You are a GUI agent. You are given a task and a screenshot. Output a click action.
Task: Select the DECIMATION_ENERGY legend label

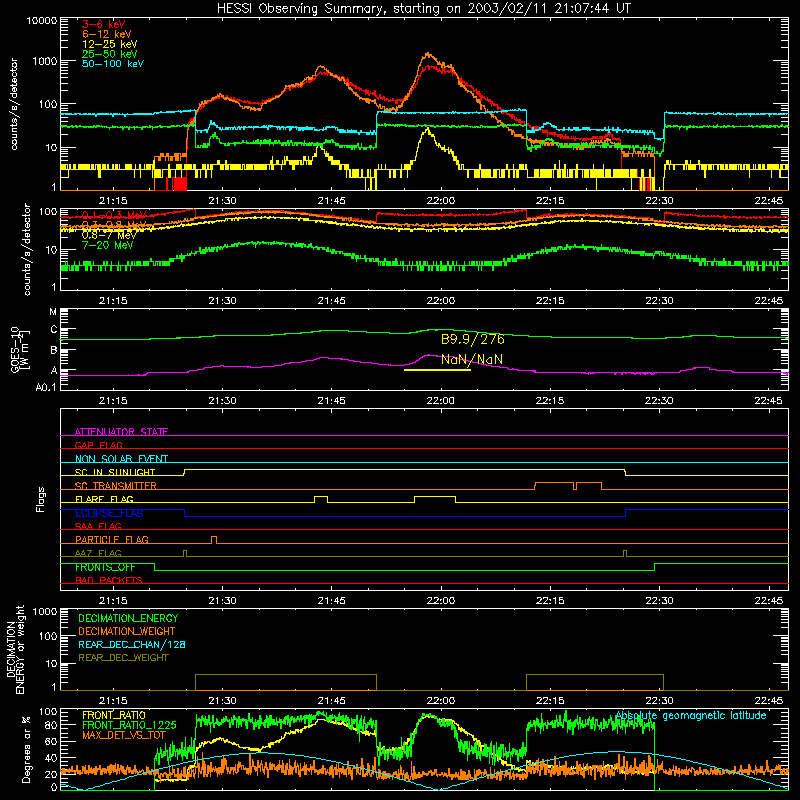(x=128, y=618)
